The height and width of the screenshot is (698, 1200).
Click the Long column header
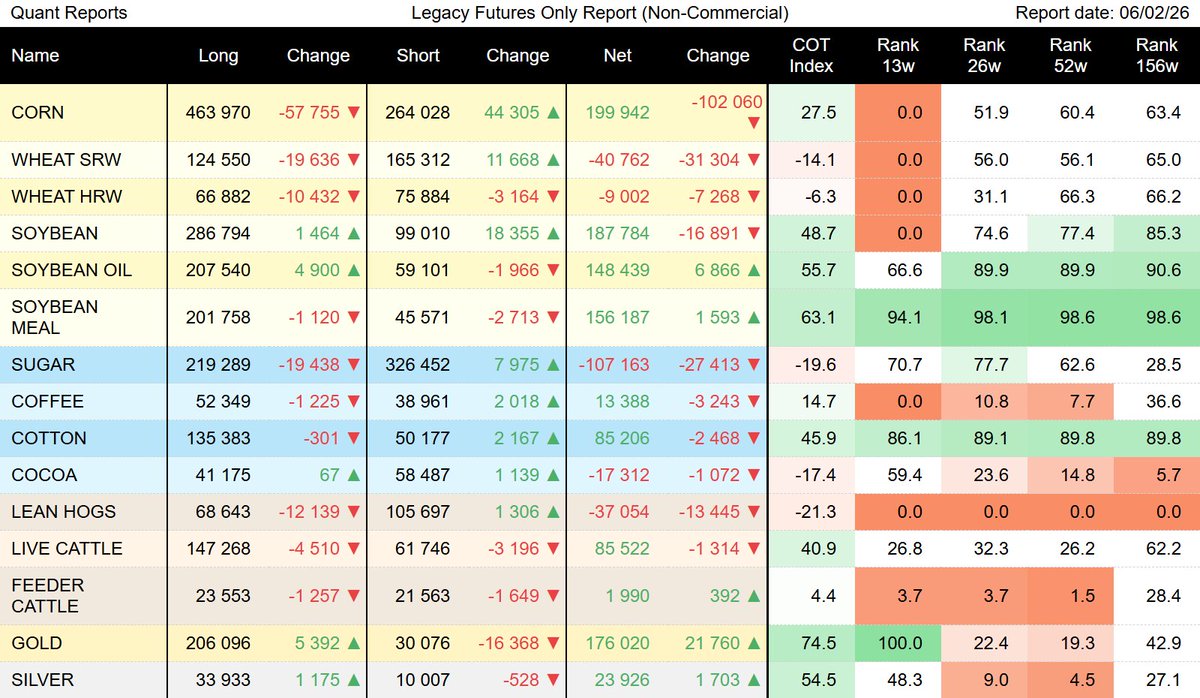218,56
